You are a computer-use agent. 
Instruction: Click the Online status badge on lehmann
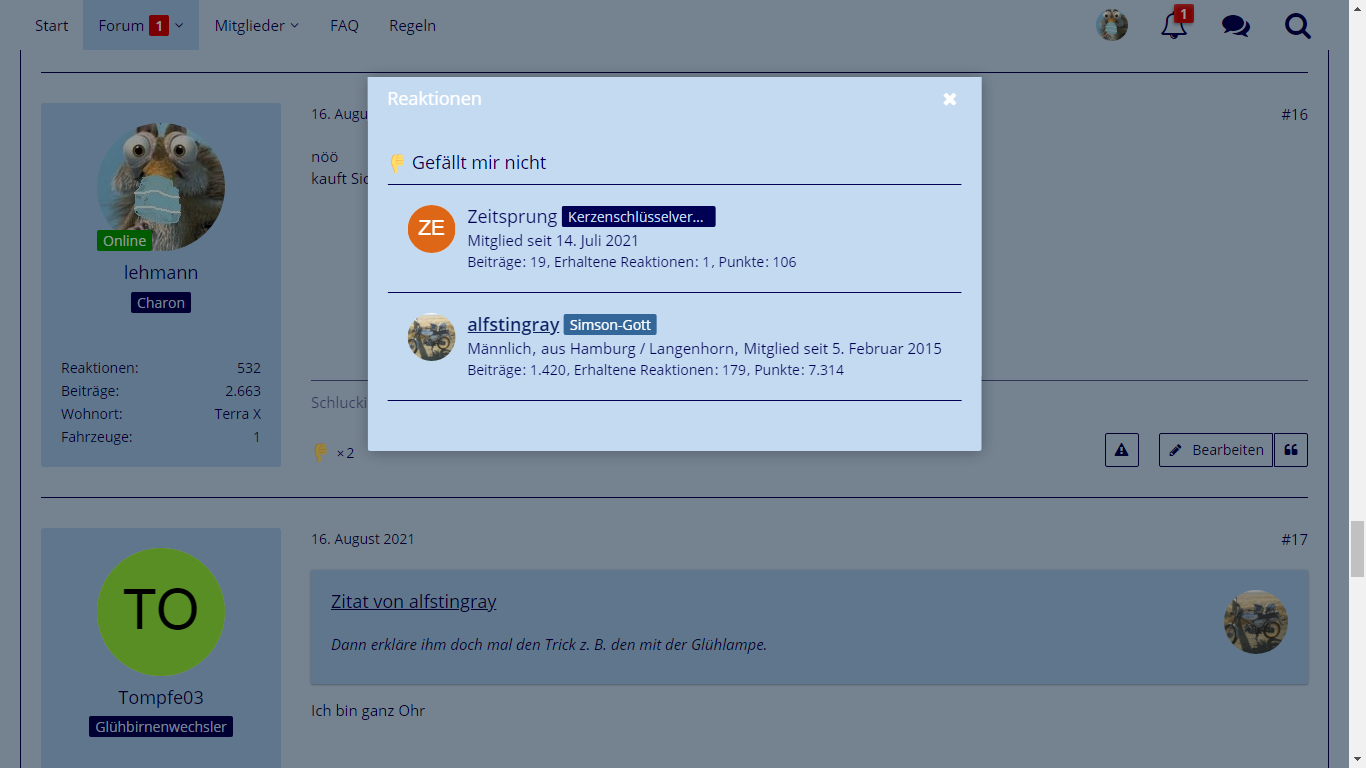click(124, 241)
